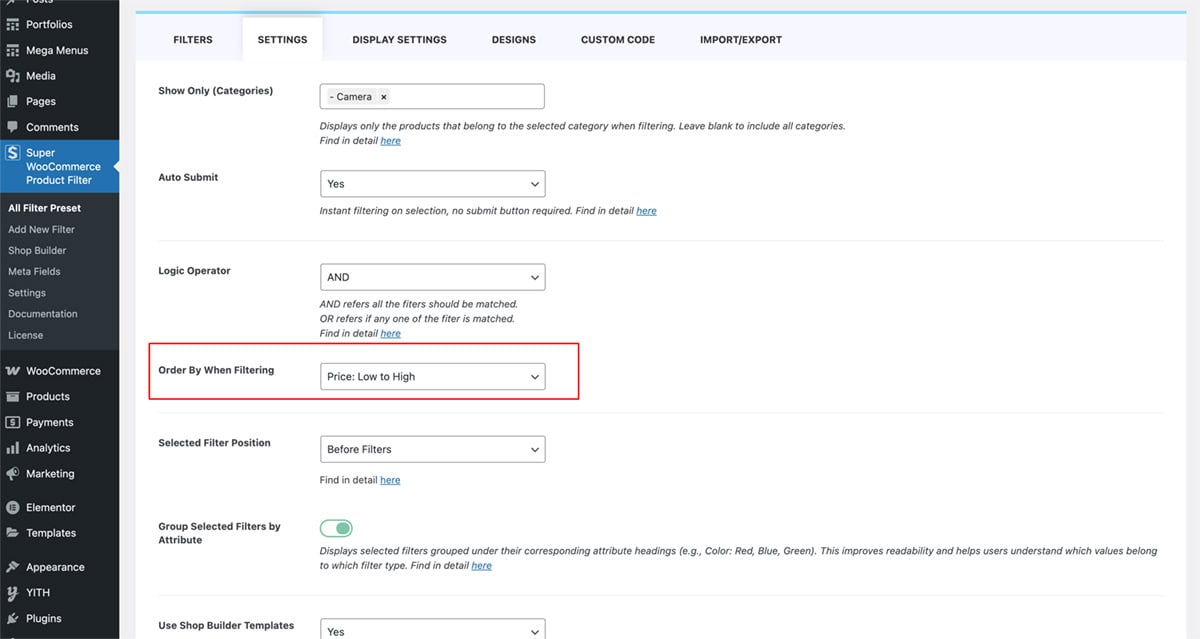
Task: Open Appearance menu label
Action: [x=55, y=567]
